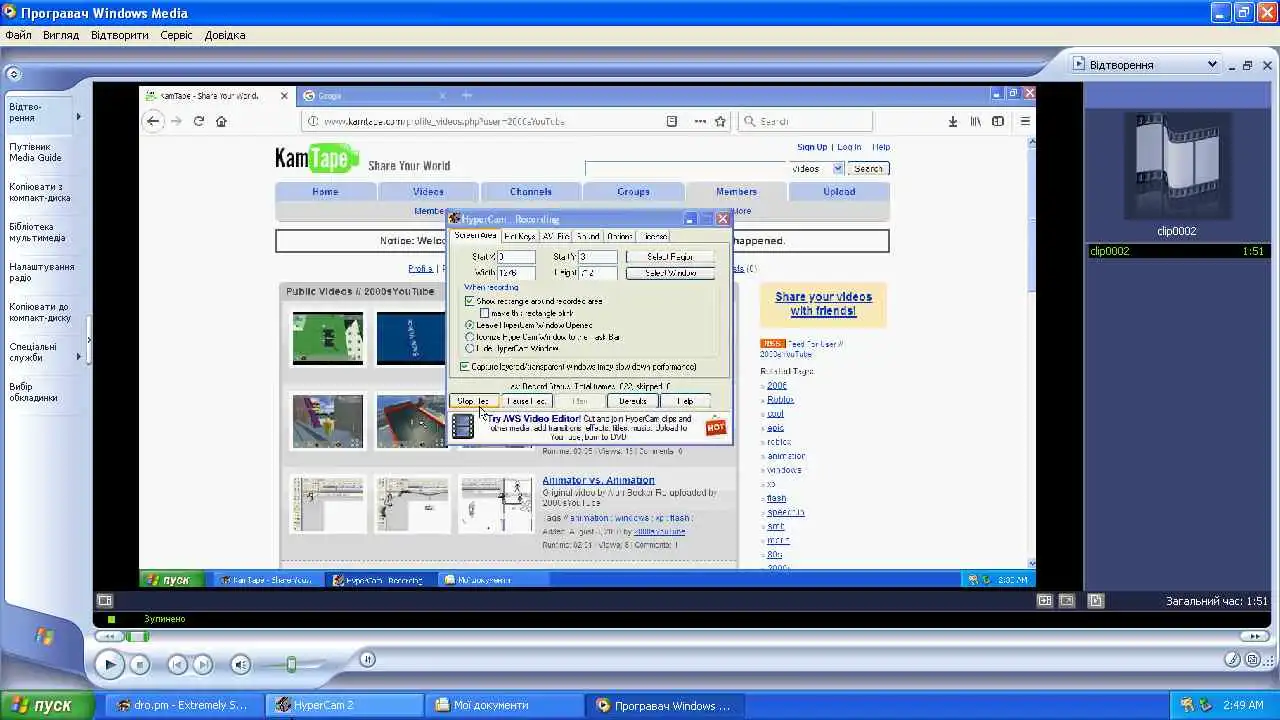Toggle Capture layered/transparent windows checkbox
The height and width of the screenshot is (720, 1280).
(464, 367)
